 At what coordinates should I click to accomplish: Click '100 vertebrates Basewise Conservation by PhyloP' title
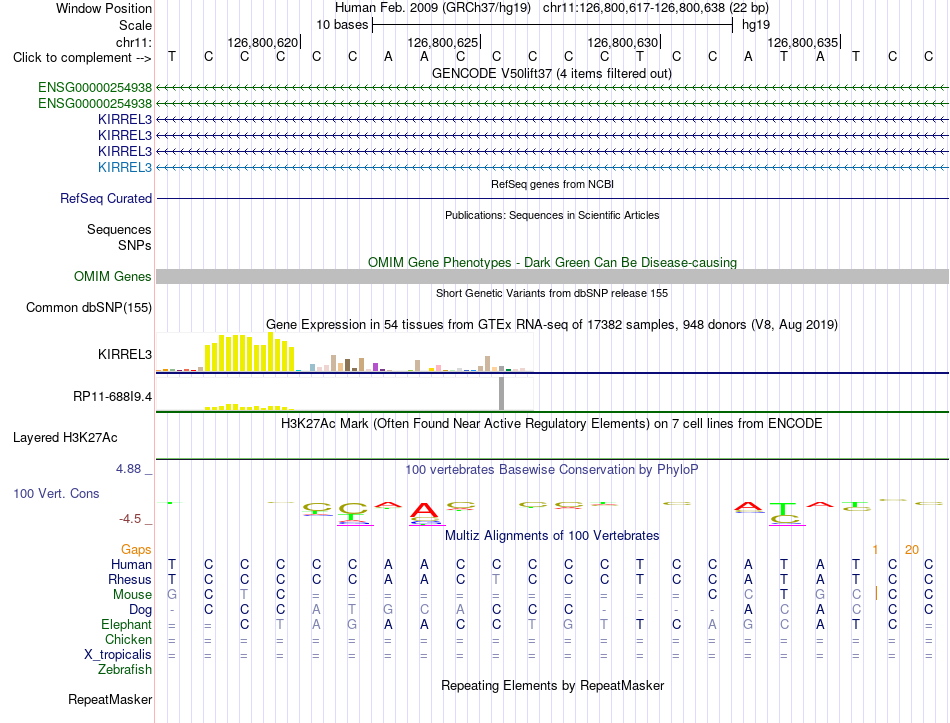click(552, 470)
